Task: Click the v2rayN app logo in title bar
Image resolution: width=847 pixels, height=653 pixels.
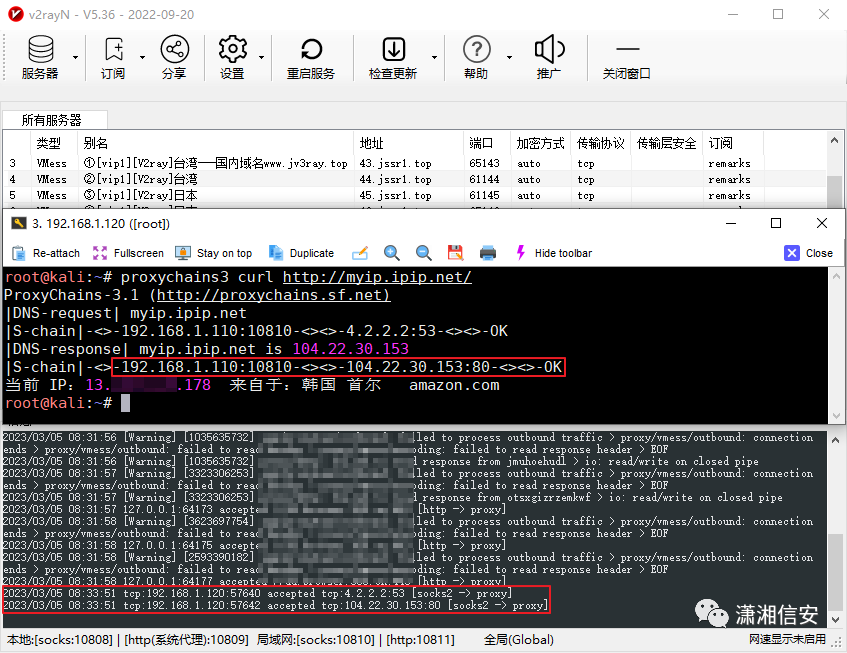Action: tap(16, 14)
